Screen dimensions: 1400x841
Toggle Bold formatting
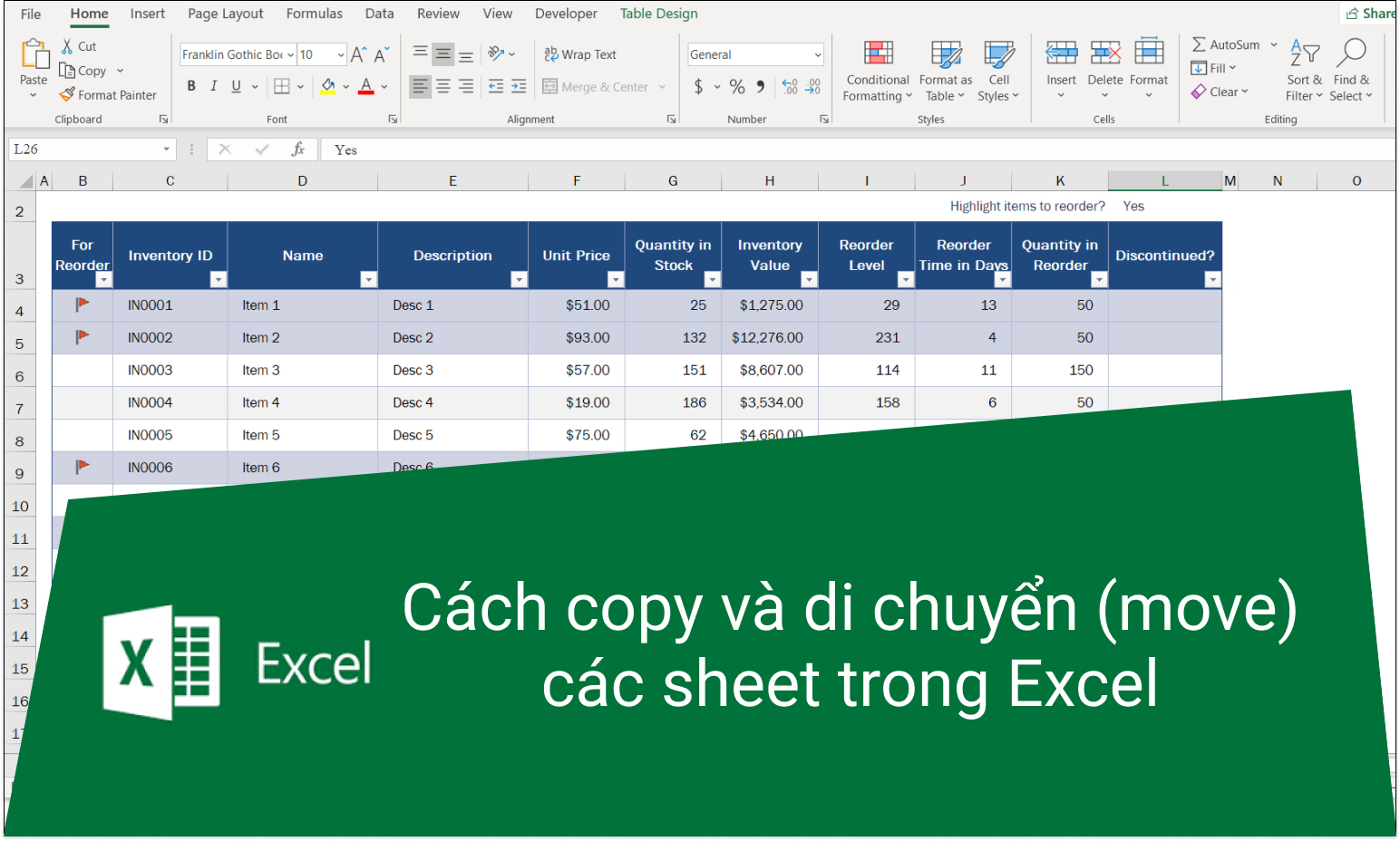click(191, 86)
